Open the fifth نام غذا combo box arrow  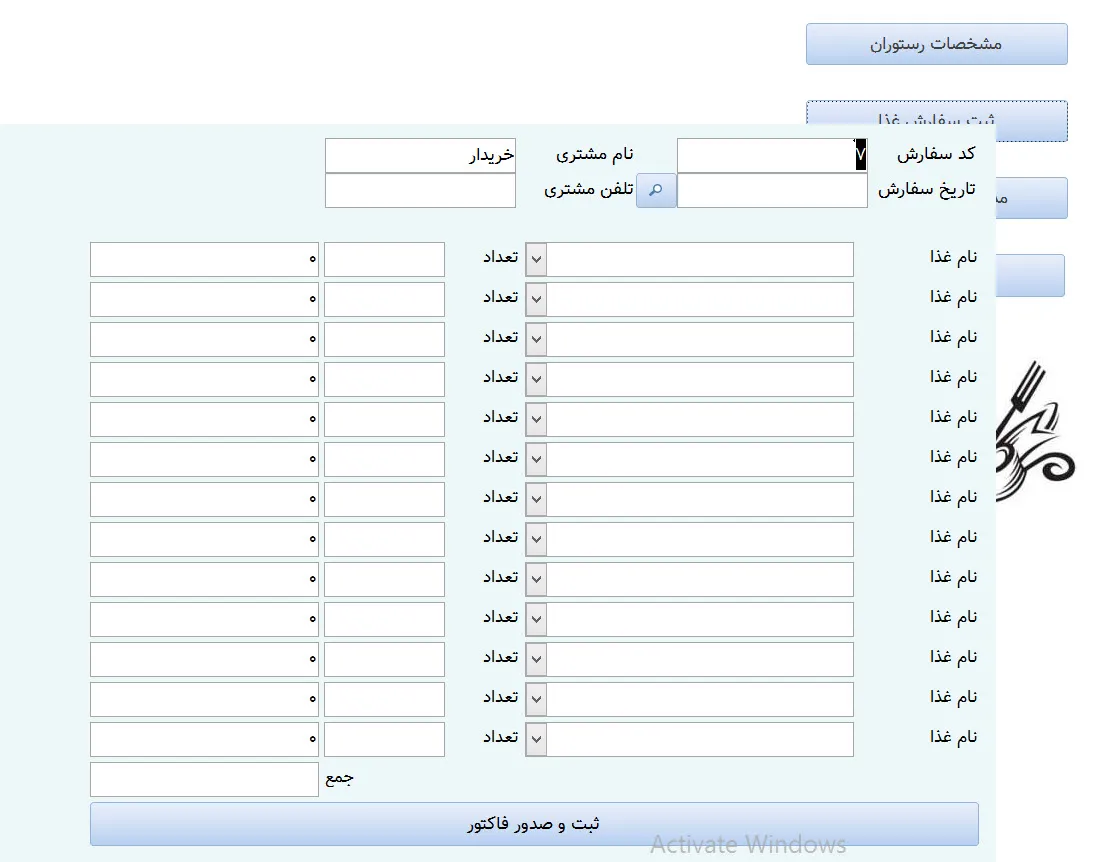pos(536,420)
